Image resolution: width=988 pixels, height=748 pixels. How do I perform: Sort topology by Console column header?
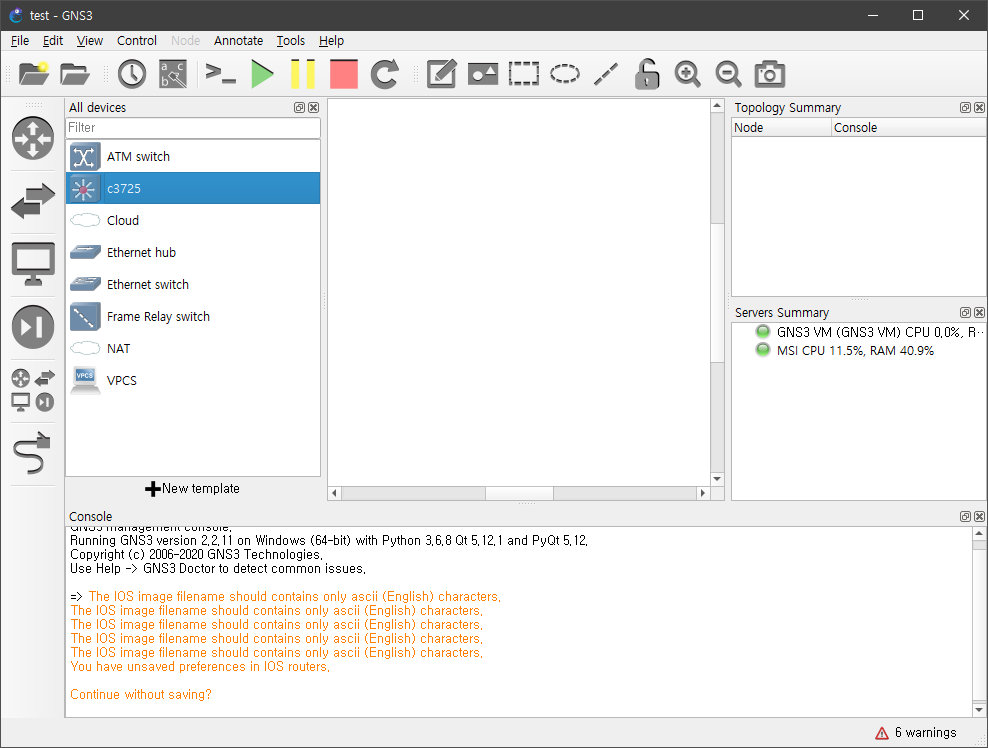point(909,128)
